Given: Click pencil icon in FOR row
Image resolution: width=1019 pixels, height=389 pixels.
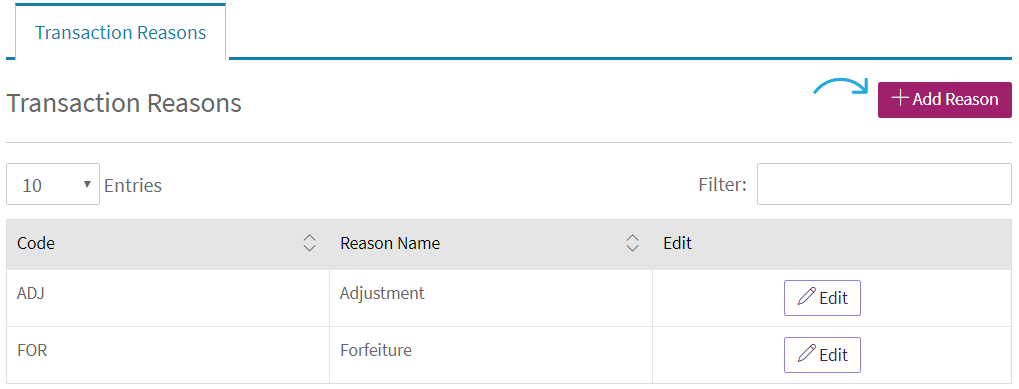Looking at the screenshot, I should coord(806,354).
